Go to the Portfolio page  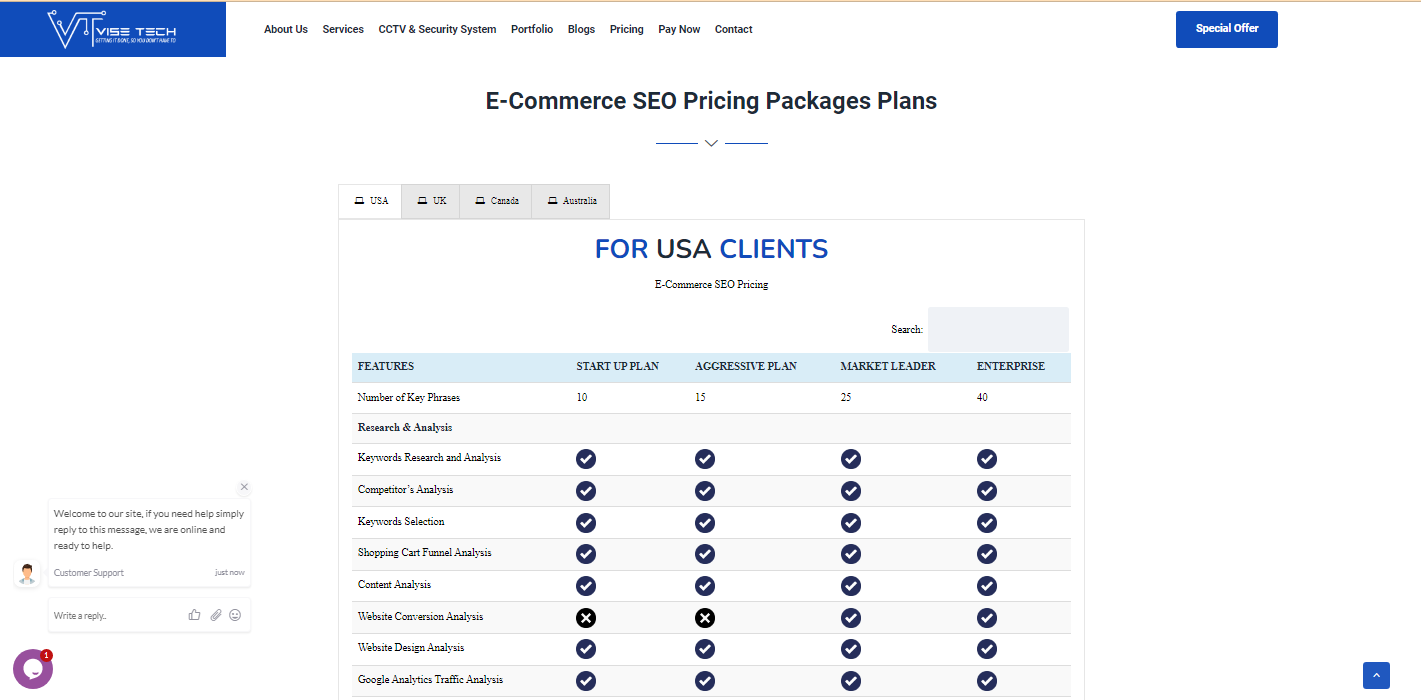pyautogui.click(x=532, y=29)
